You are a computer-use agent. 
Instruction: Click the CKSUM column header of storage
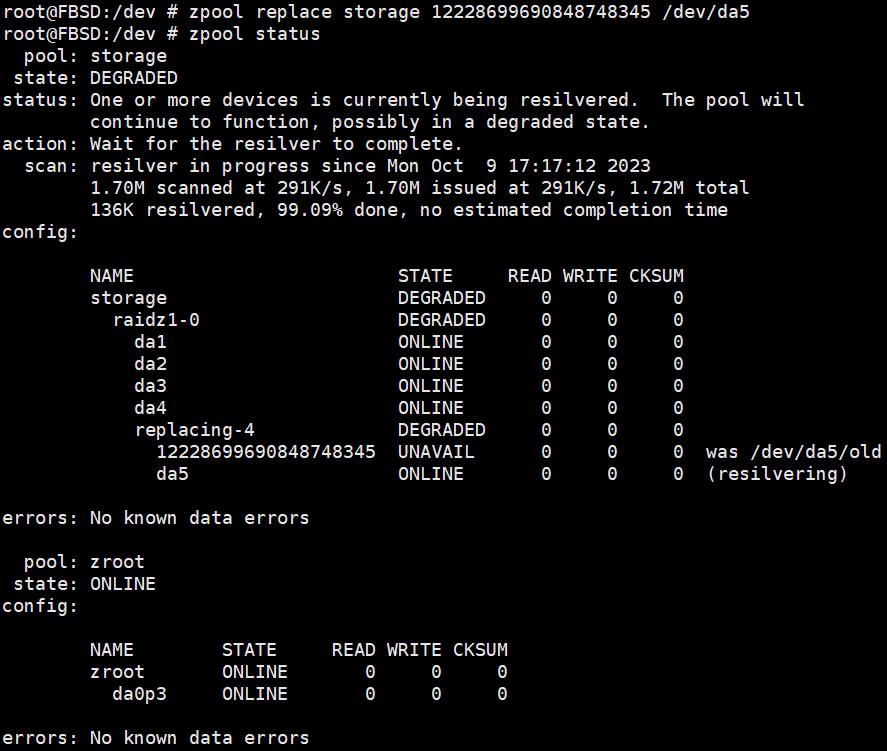click(x=656, y=276)
